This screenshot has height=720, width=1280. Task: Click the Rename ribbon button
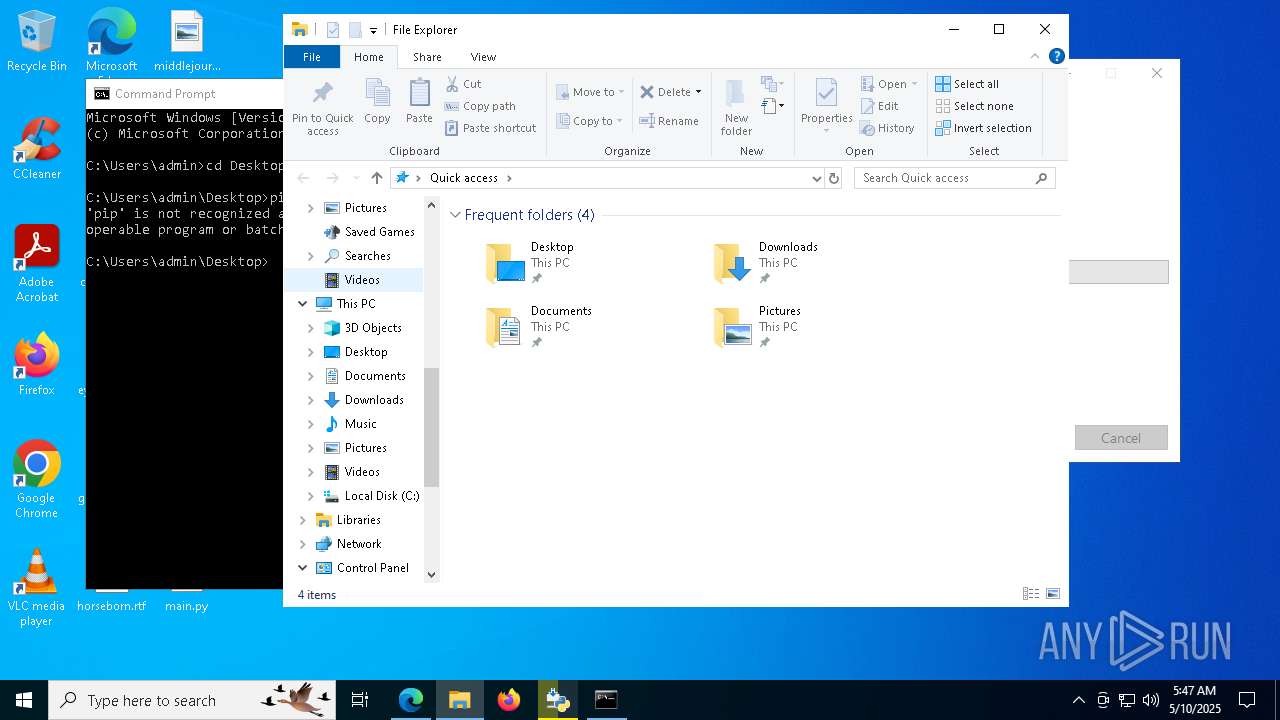coord(669,121)
